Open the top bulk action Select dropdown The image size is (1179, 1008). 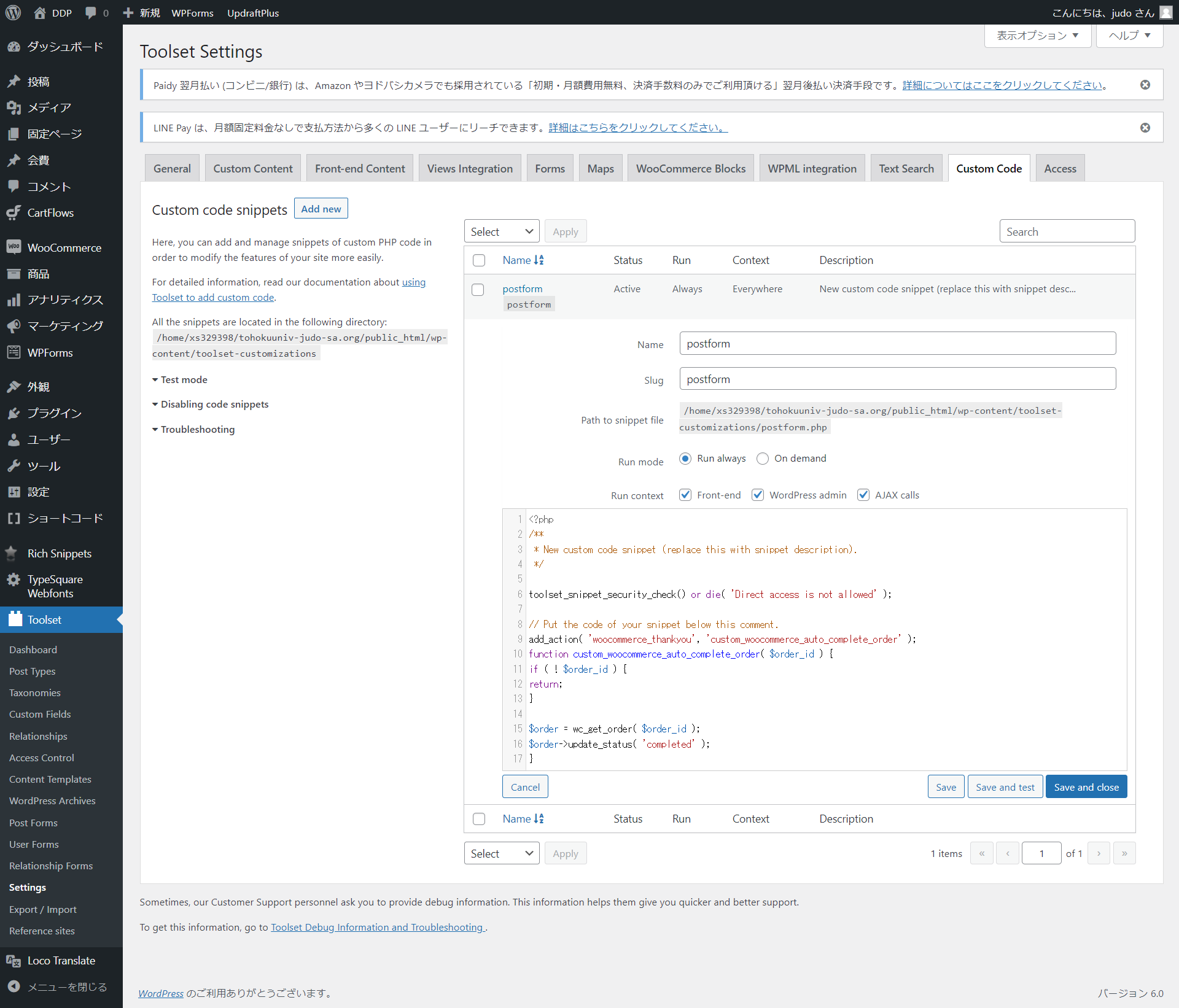tap(502, 231)
